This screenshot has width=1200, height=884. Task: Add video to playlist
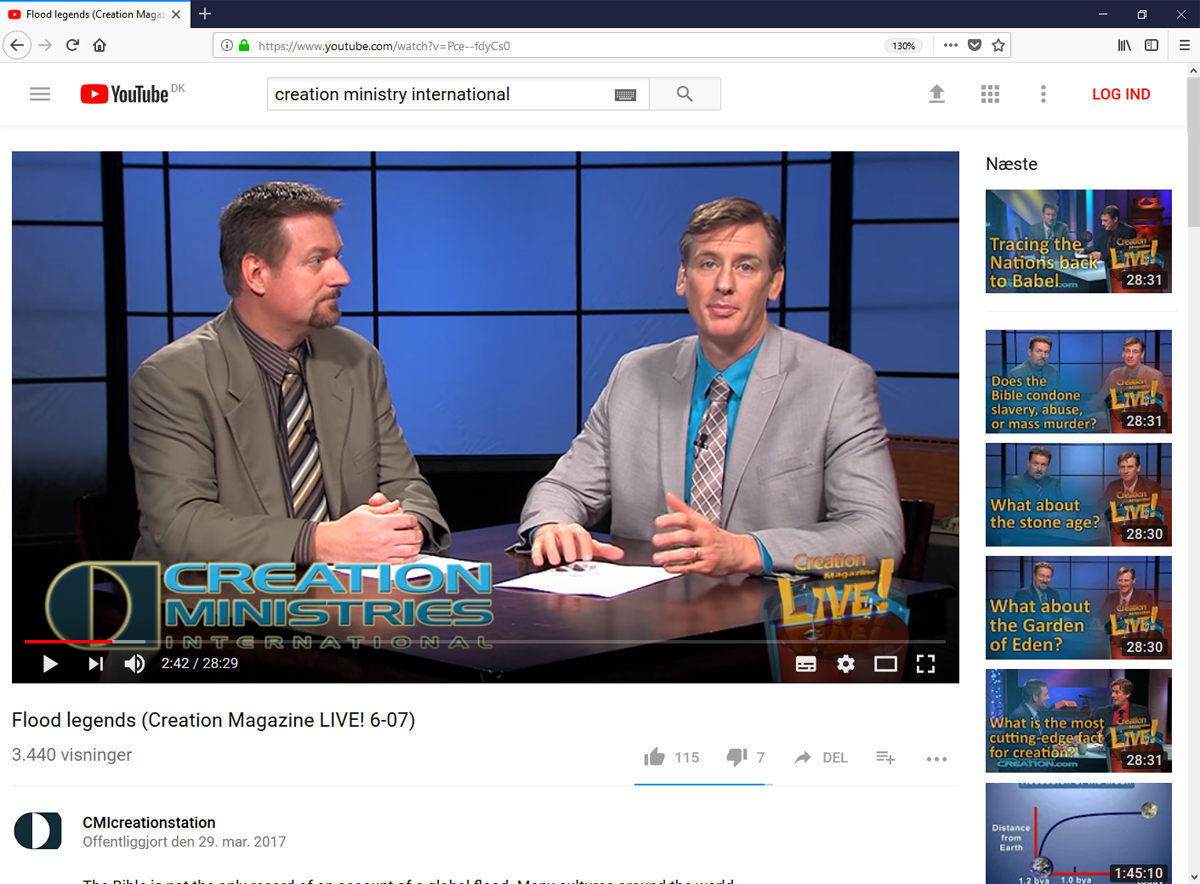coord(885,758)
